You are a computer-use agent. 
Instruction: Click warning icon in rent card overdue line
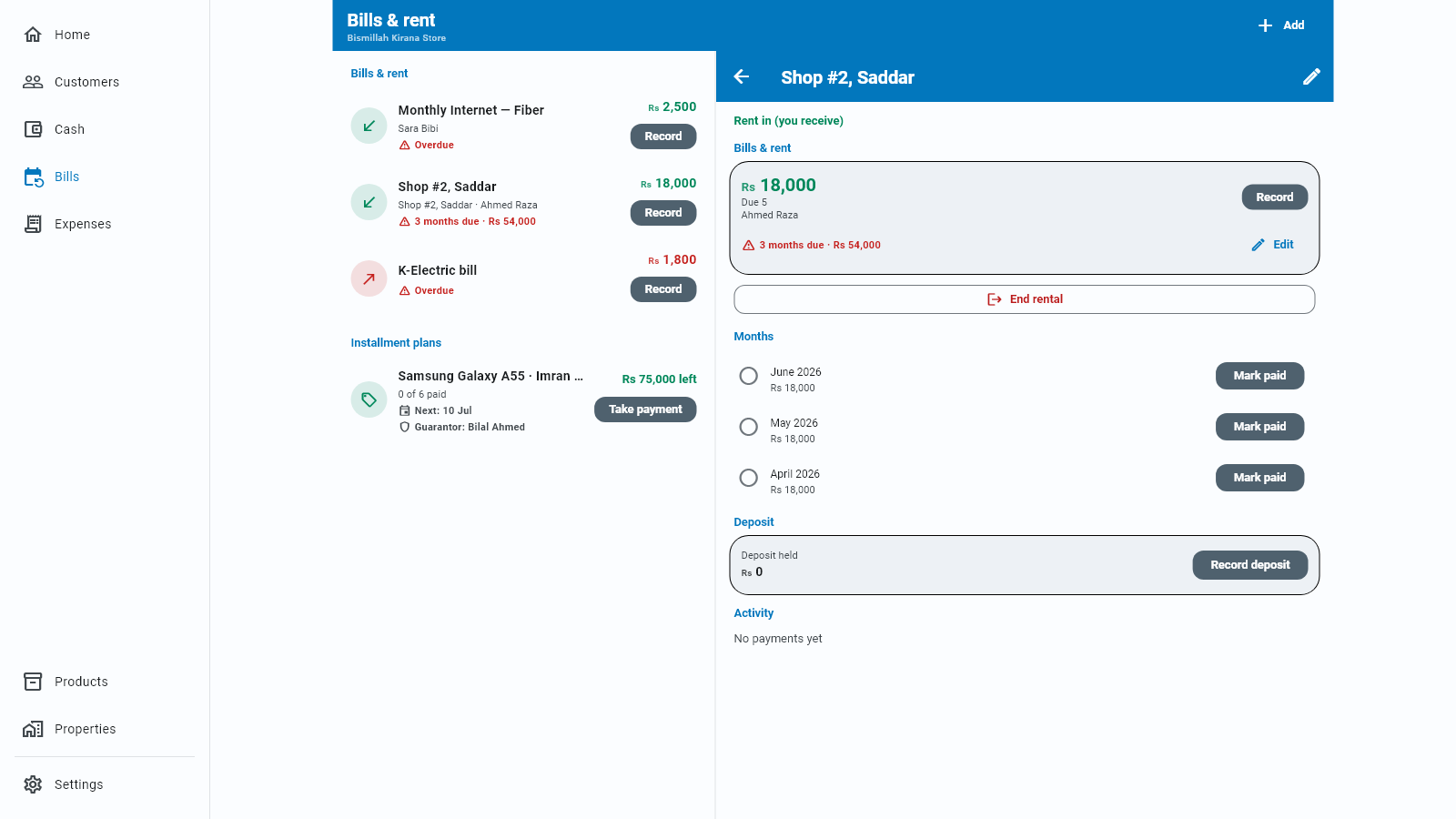[x=749, y=245]
